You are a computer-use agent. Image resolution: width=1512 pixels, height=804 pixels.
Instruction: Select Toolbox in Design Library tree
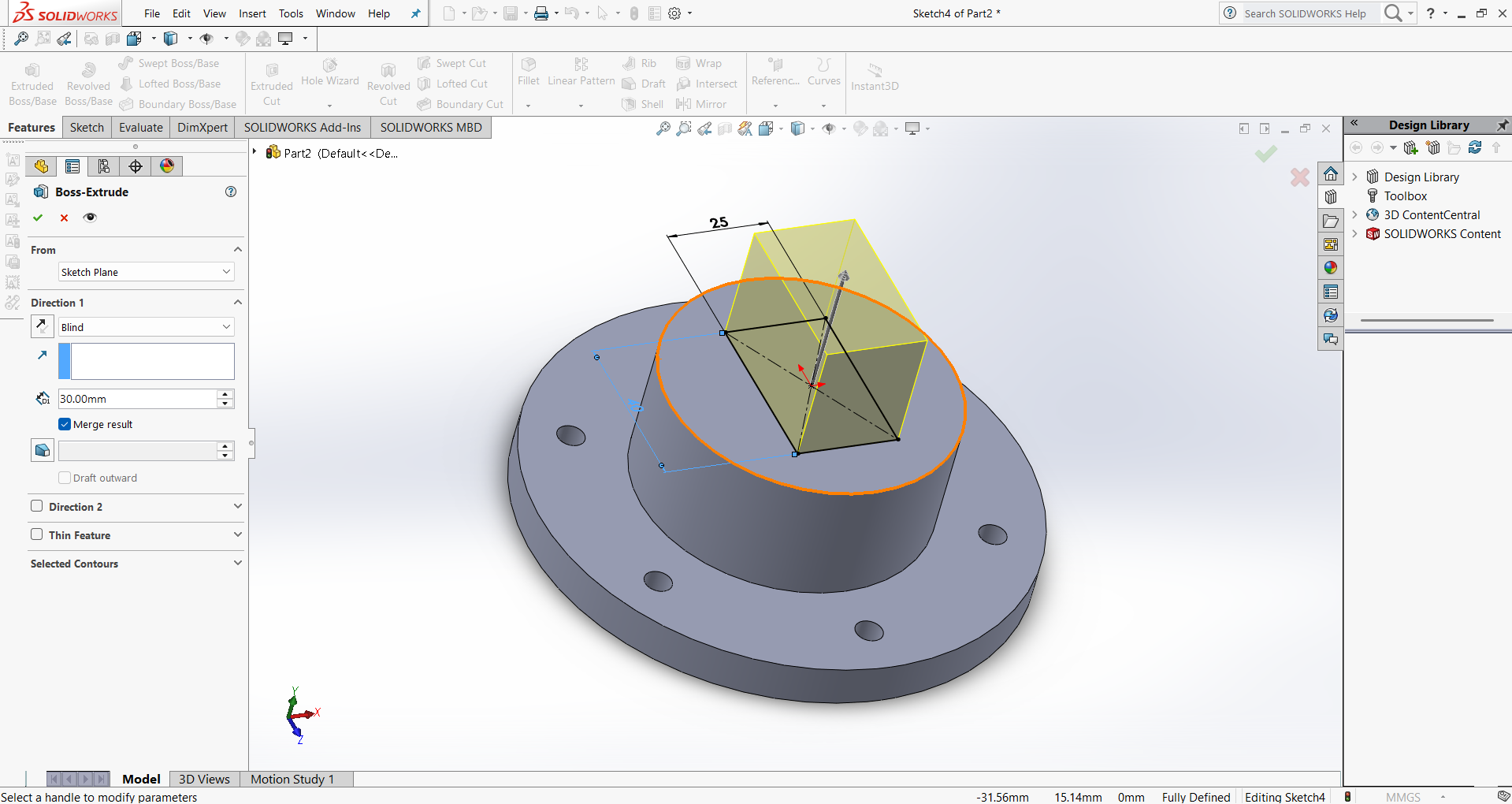pyautogui.click(x=1406, y=195)
